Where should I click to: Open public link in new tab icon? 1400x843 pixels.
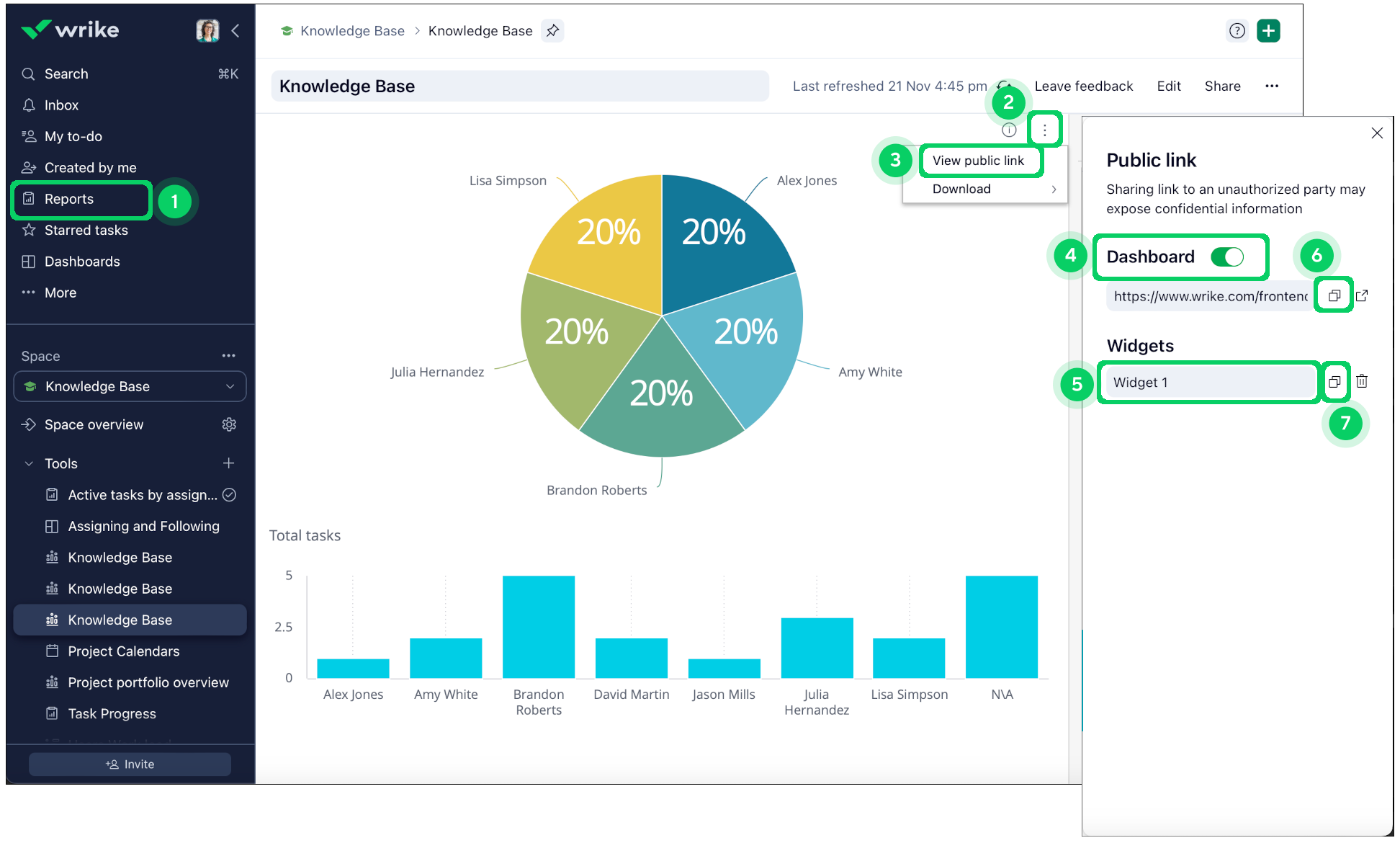1362,295
